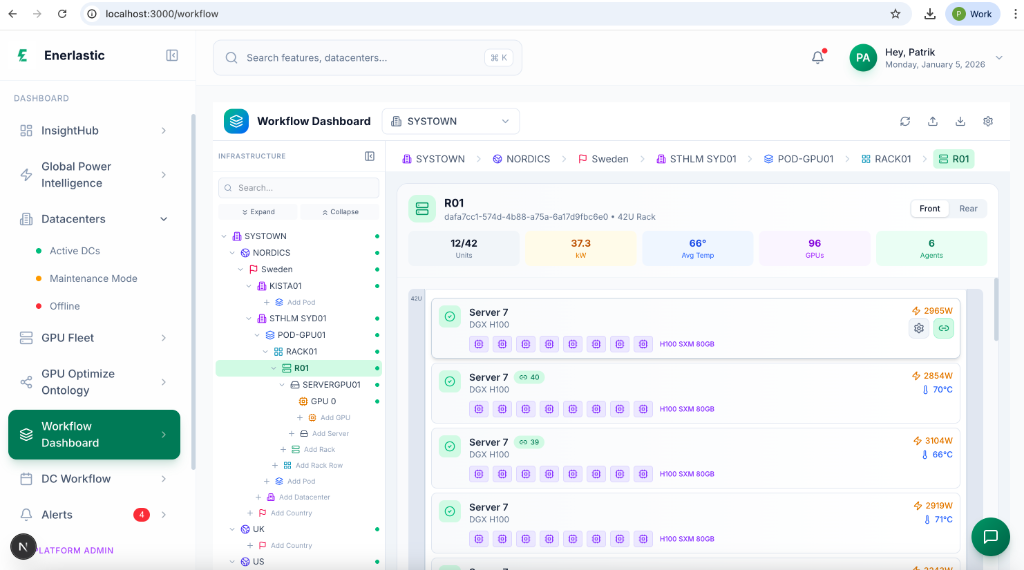This screenshot has height=570, width=1024.
Task: Expand the UK tree node
Action: coord(232,530)
